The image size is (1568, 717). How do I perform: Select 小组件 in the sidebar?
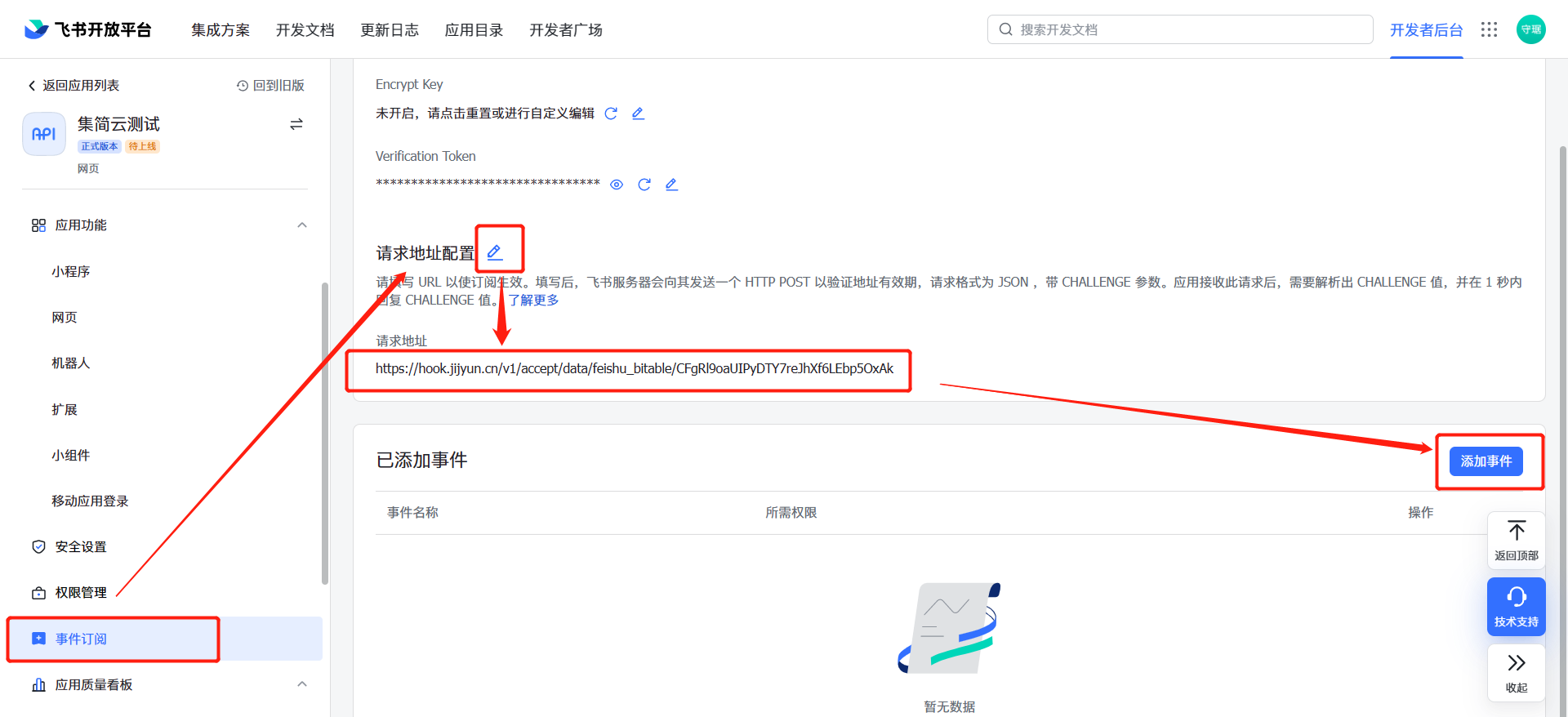71,455
